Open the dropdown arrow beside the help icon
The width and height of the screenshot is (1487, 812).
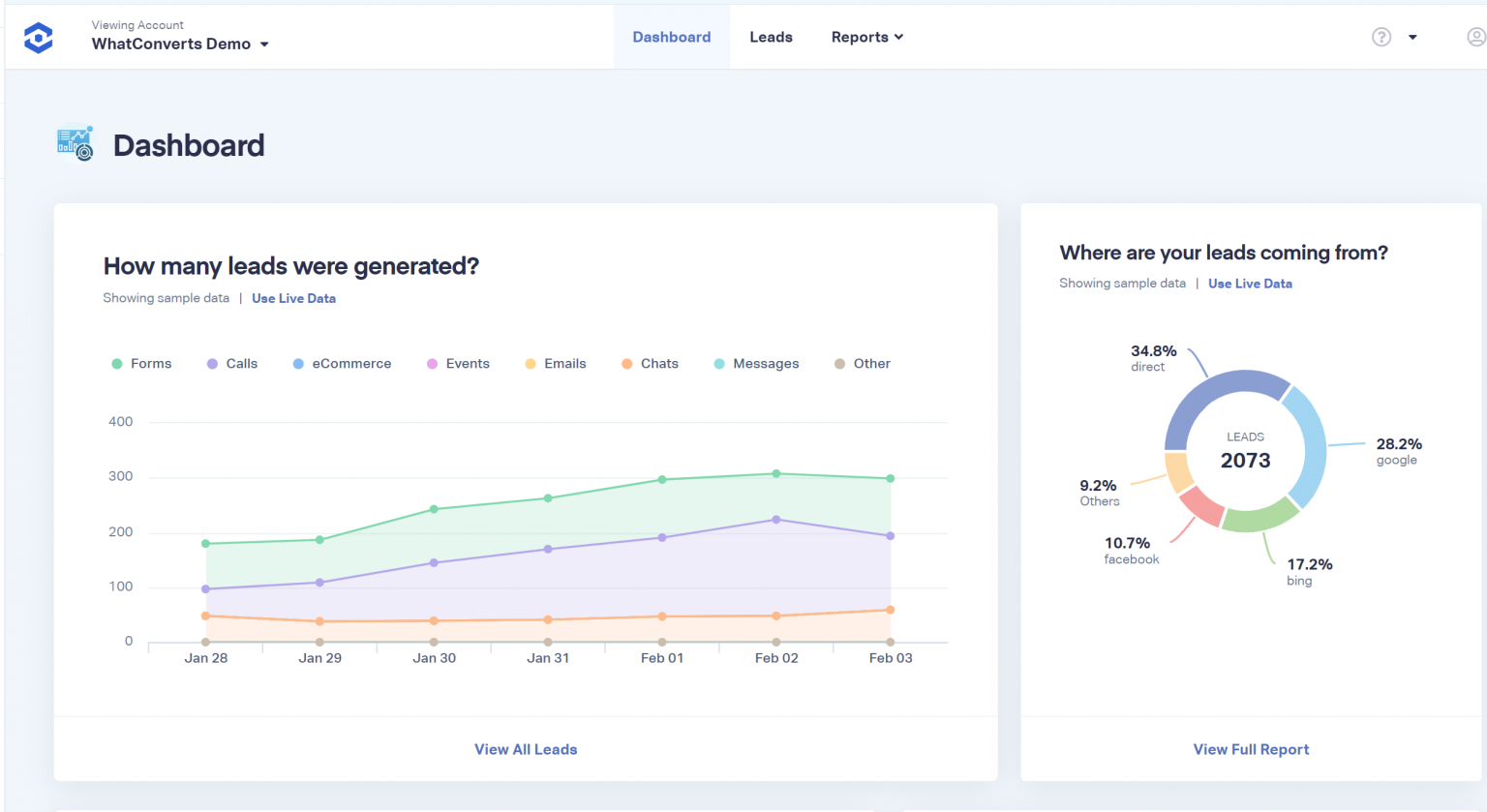(1412, 36)
